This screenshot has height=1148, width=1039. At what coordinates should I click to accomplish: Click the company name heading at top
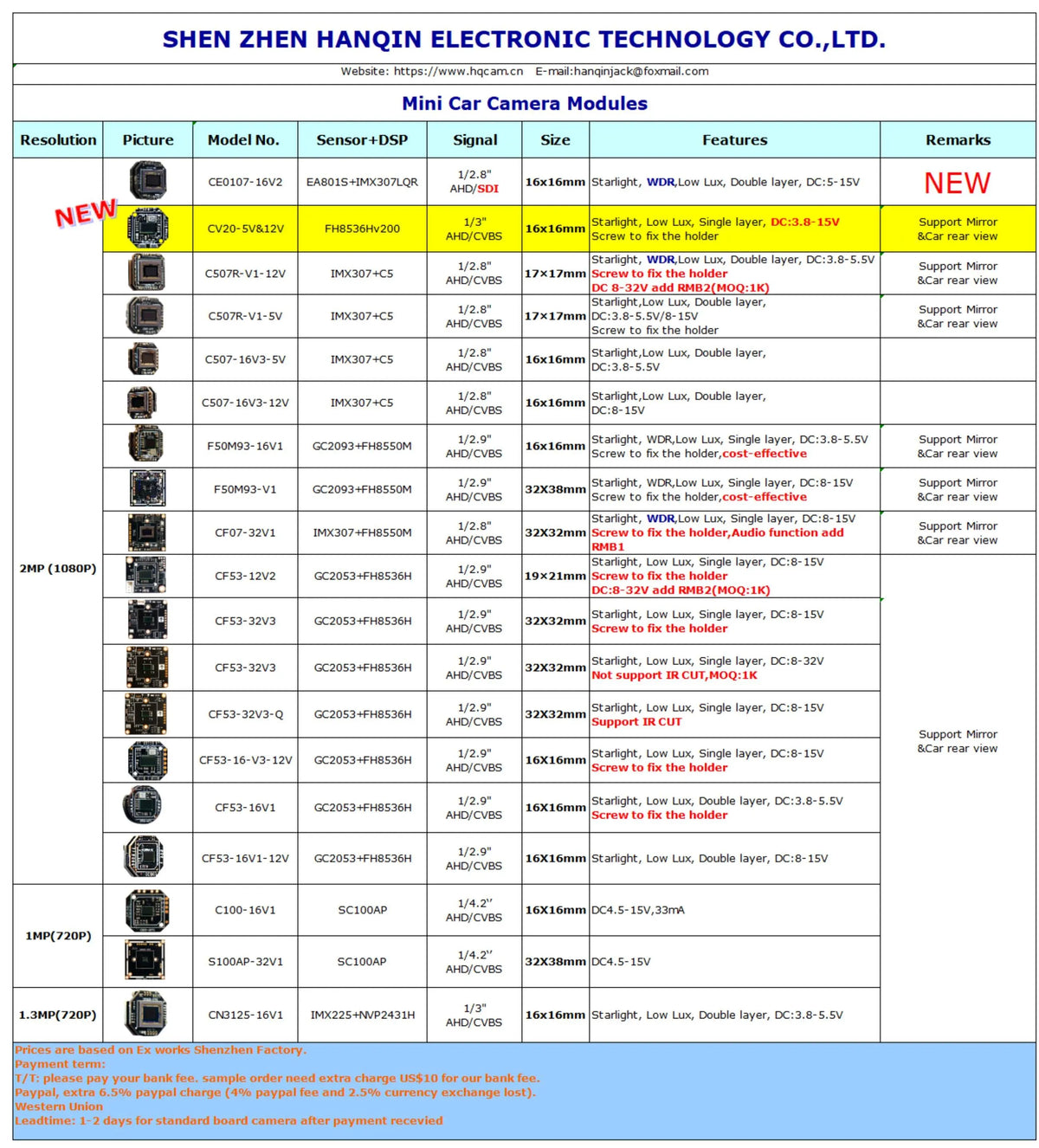point(524,39)
